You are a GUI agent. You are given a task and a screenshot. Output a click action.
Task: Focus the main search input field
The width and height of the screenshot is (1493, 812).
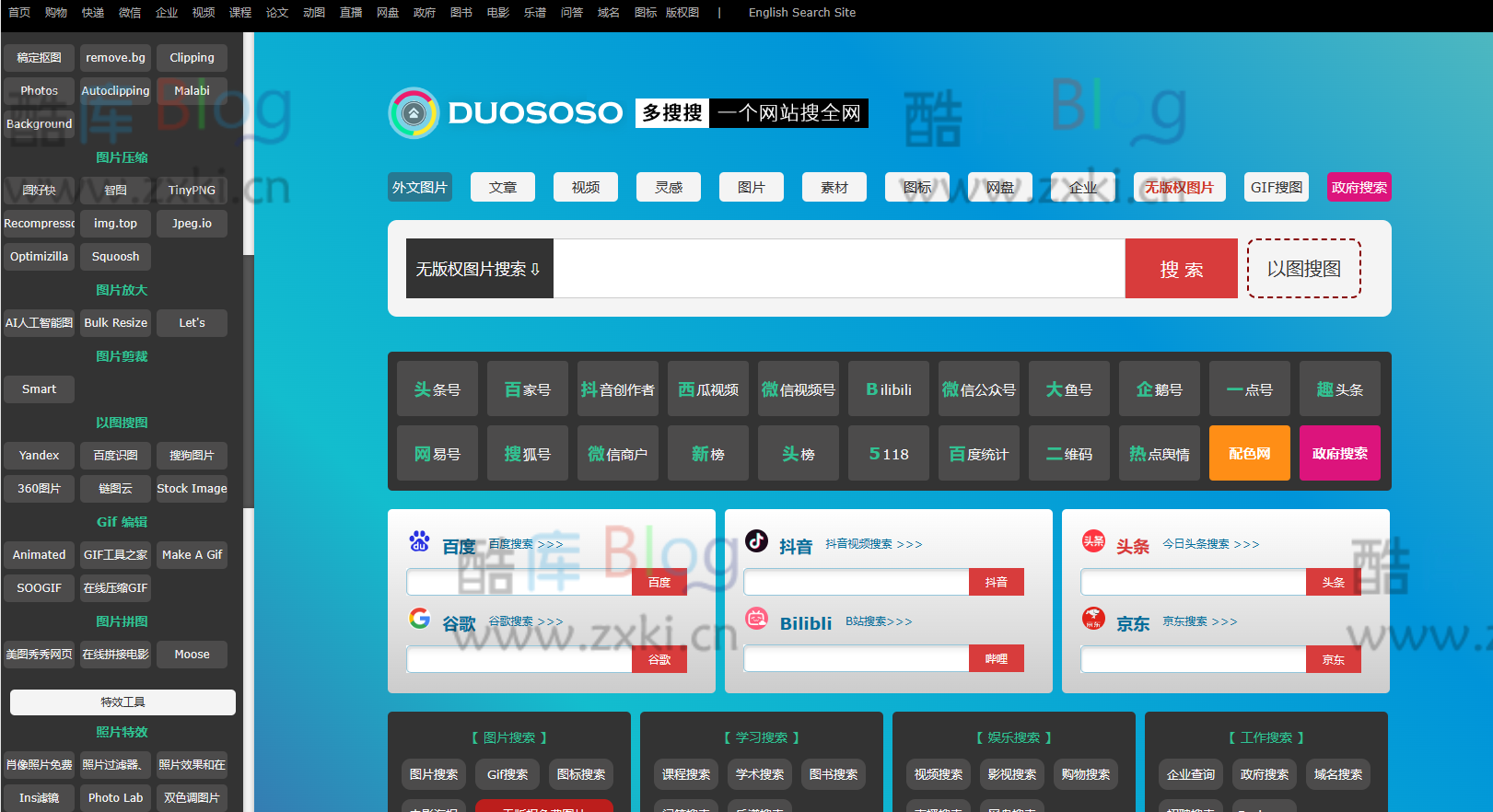(839, 269)
